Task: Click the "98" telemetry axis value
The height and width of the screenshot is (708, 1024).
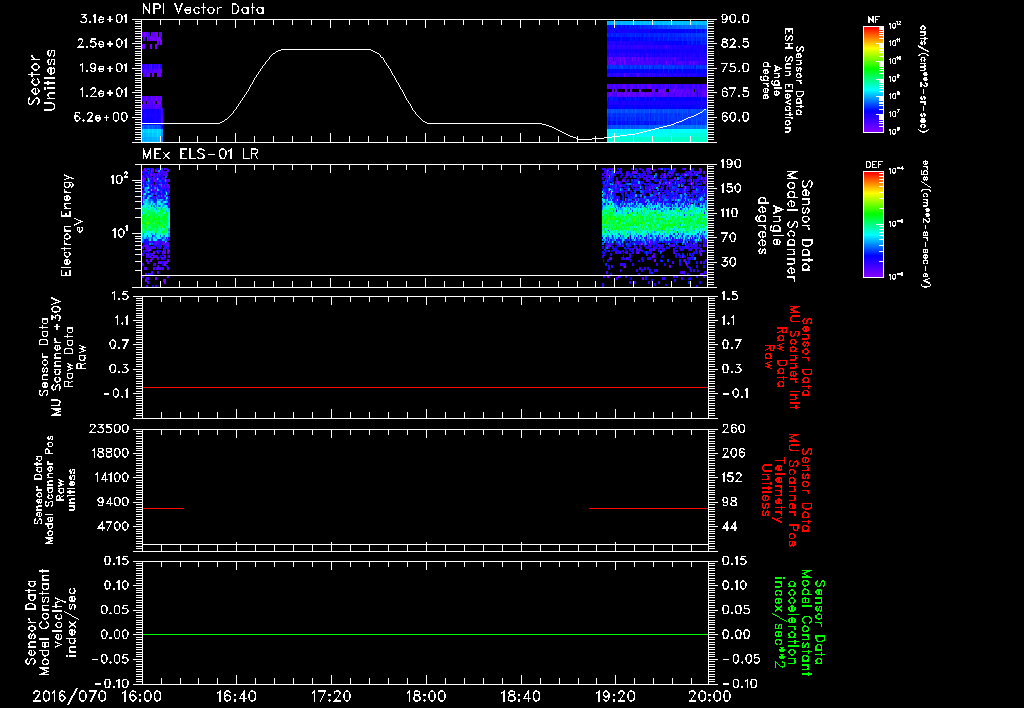Action: (729, 502)
